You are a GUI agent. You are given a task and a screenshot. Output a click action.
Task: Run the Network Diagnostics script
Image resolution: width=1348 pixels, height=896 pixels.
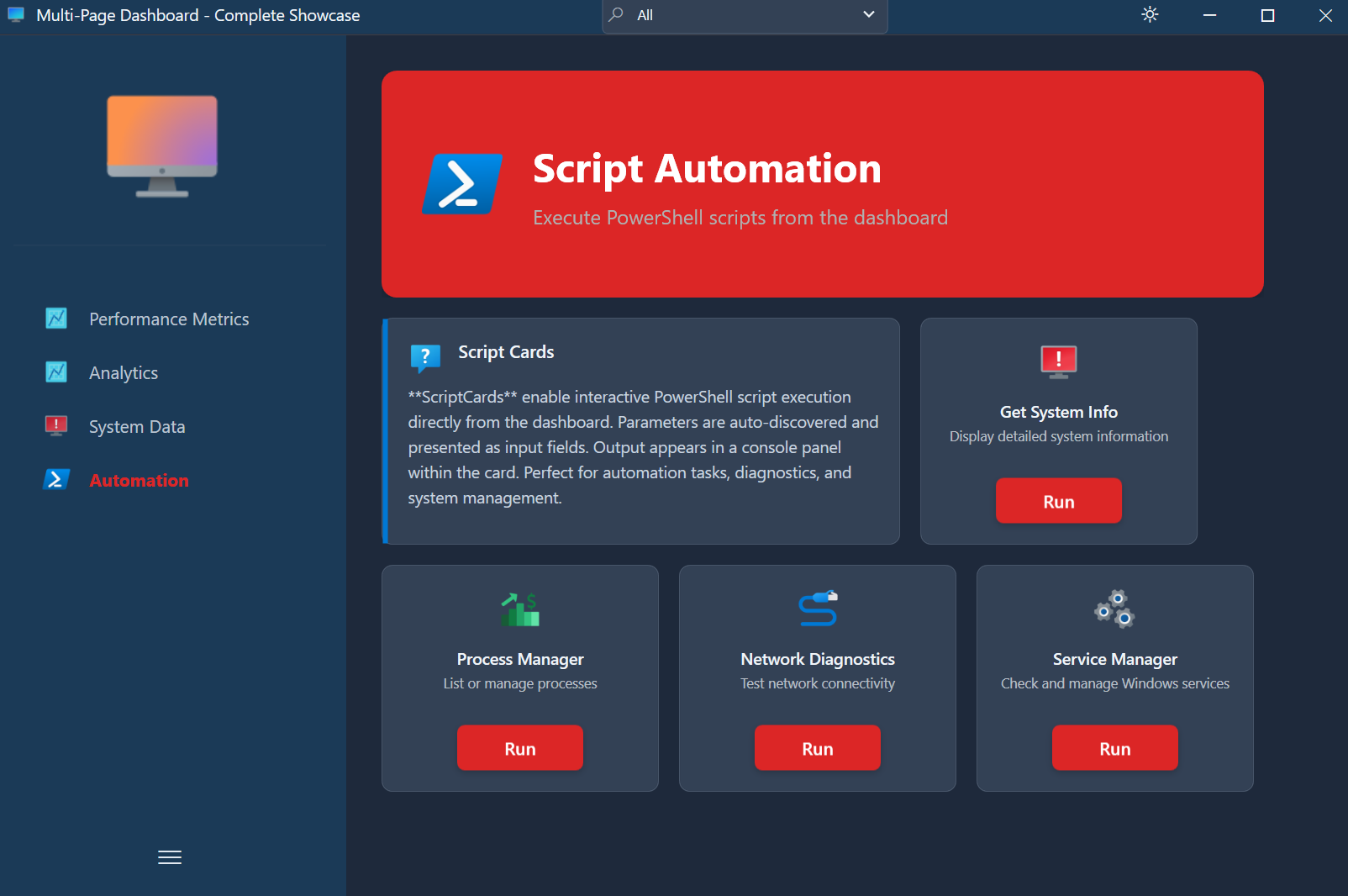(x=818, y=748)
